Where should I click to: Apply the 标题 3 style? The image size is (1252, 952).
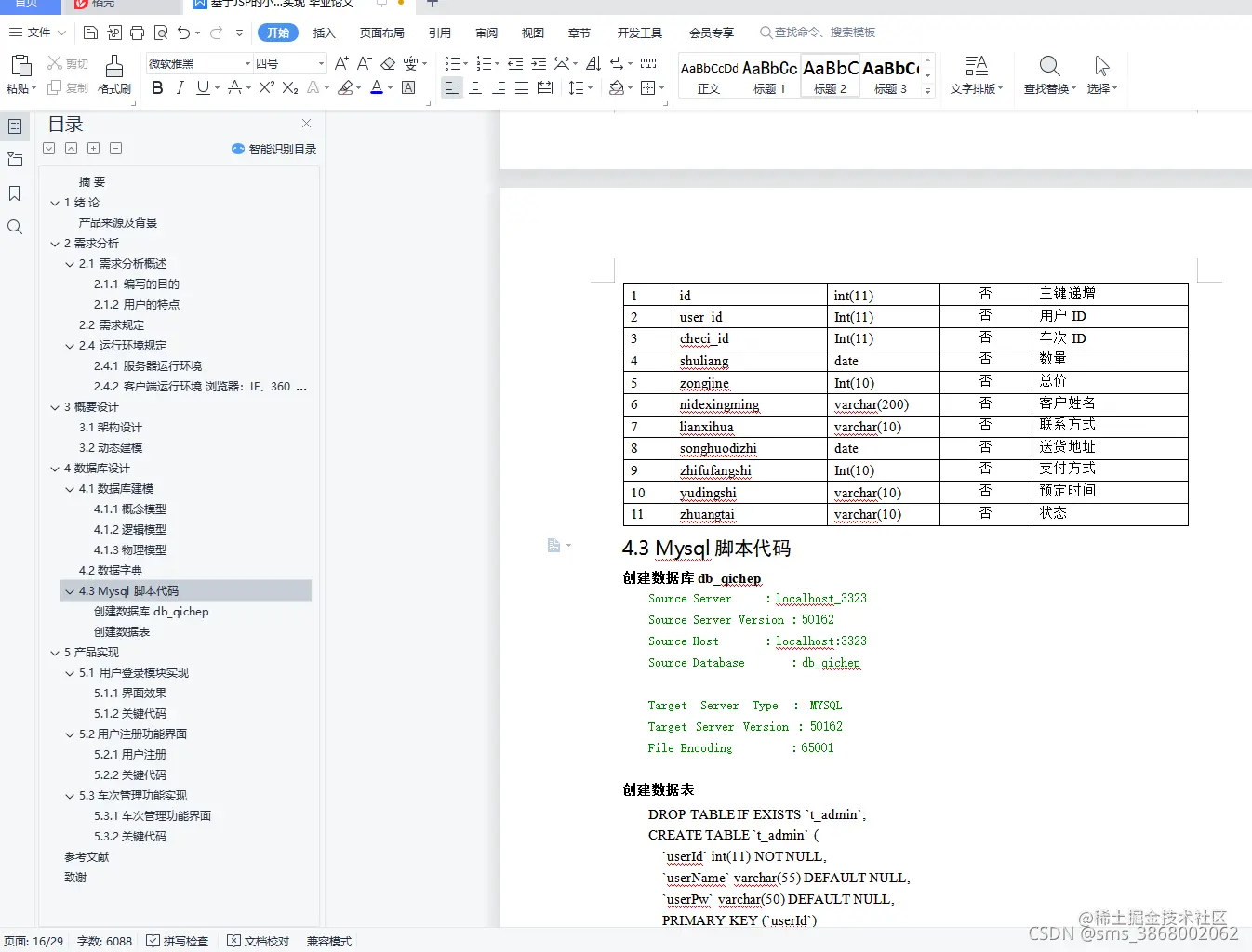click(x=890, y=76)
